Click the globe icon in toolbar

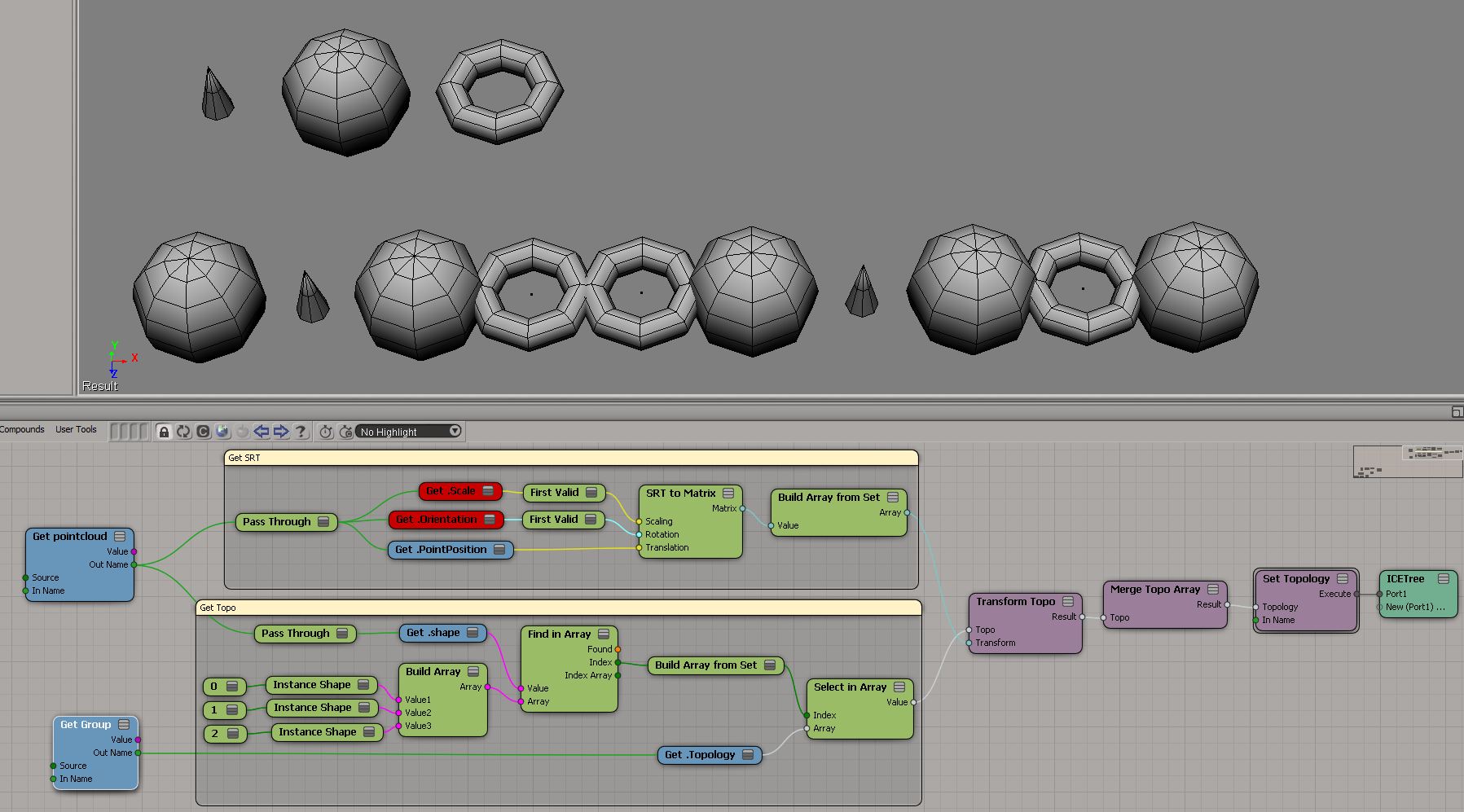(222, 432)
